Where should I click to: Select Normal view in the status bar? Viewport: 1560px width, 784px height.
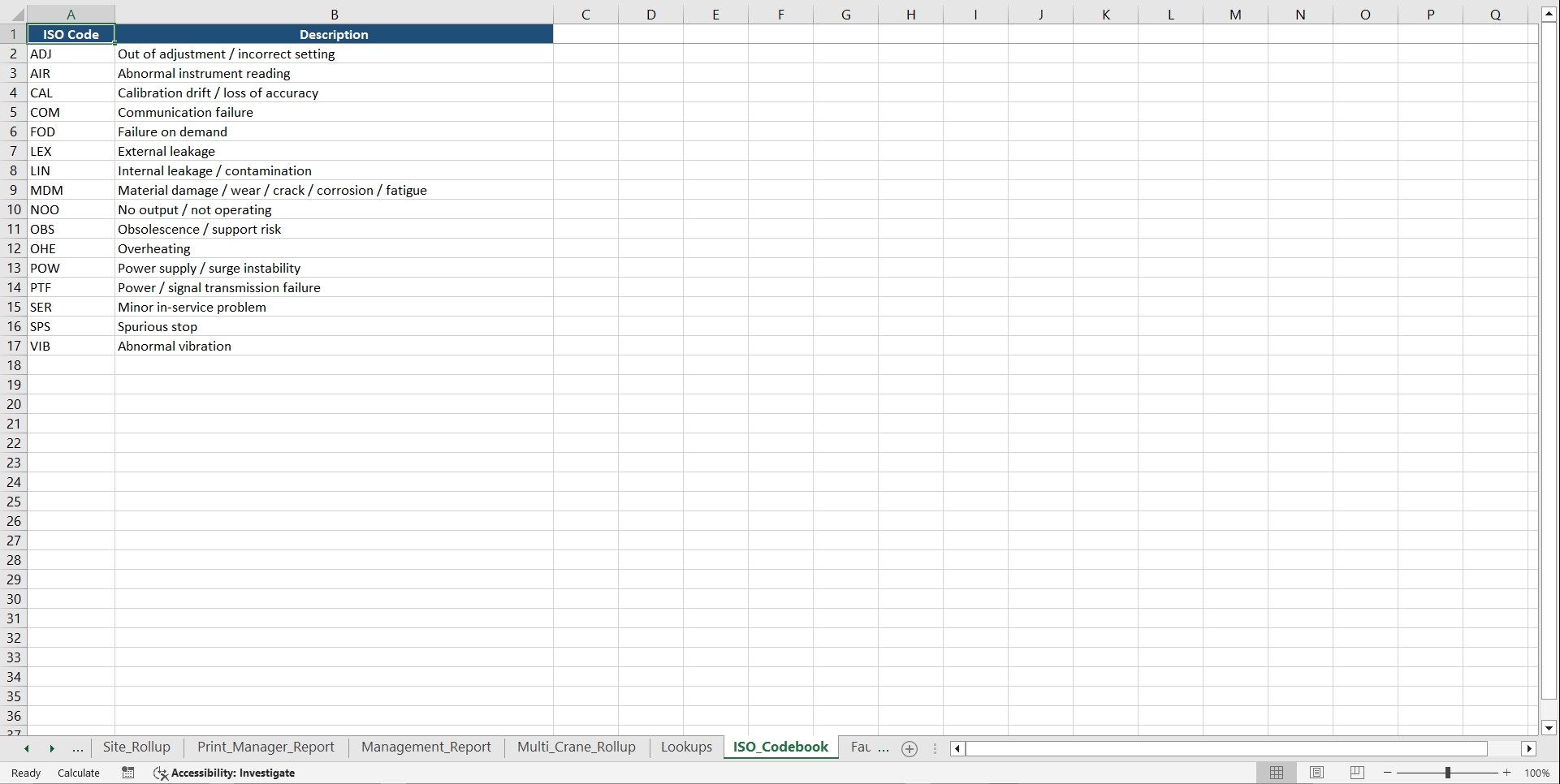1276,773
